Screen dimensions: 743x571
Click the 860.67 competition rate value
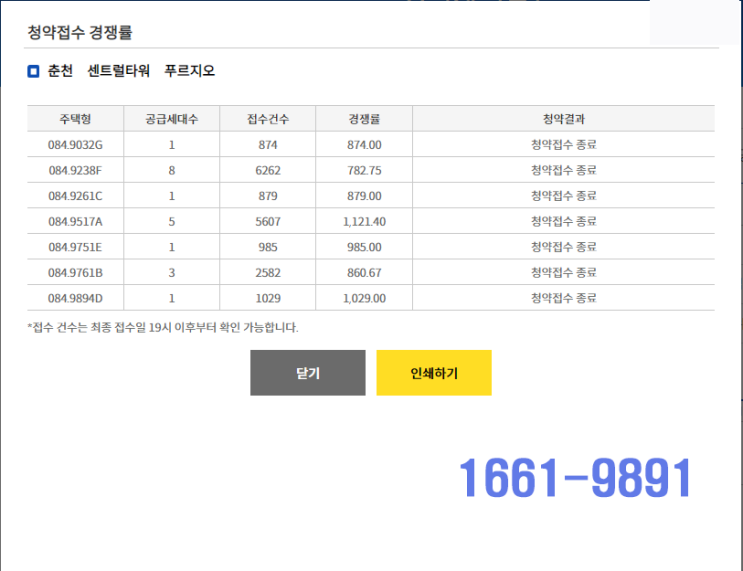pyautogui.click(x=364, y=272)
